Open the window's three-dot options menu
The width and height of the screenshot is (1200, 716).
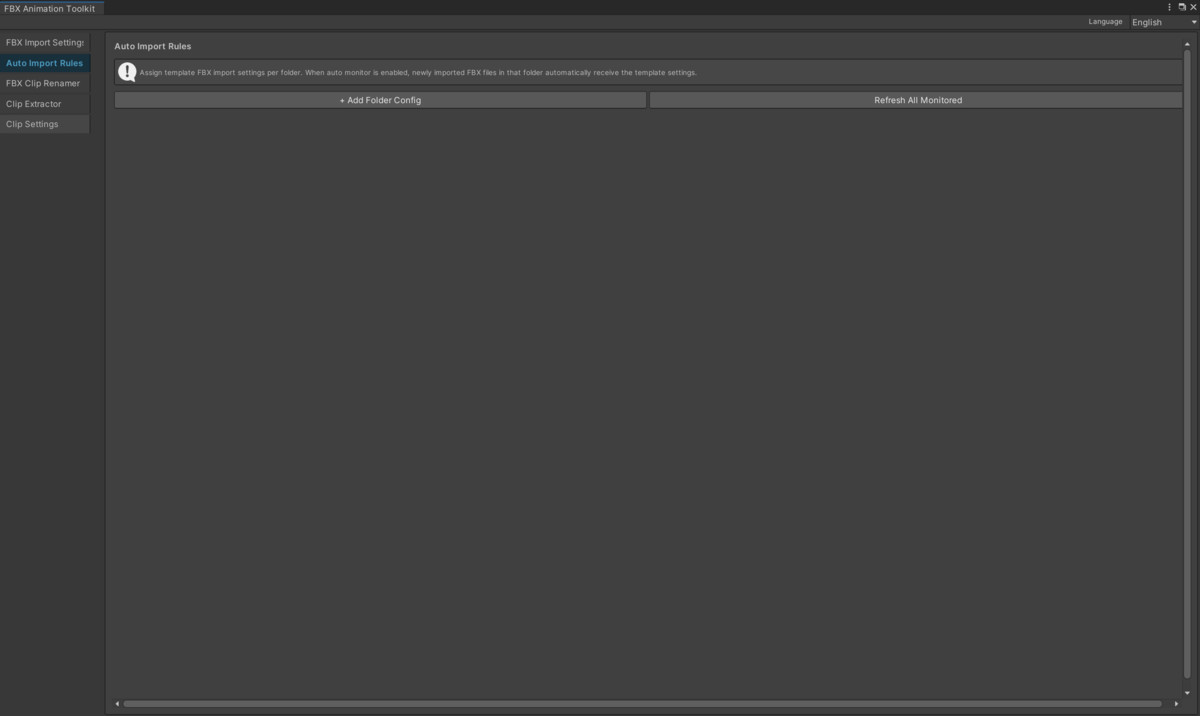pyautogui.click(x=1169, y=7)
